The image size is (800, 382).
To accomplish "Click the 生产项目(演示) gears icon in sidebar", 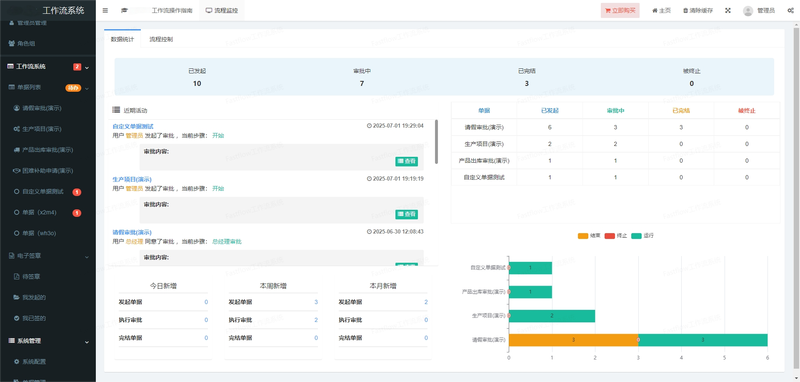I will coord(17,129).
